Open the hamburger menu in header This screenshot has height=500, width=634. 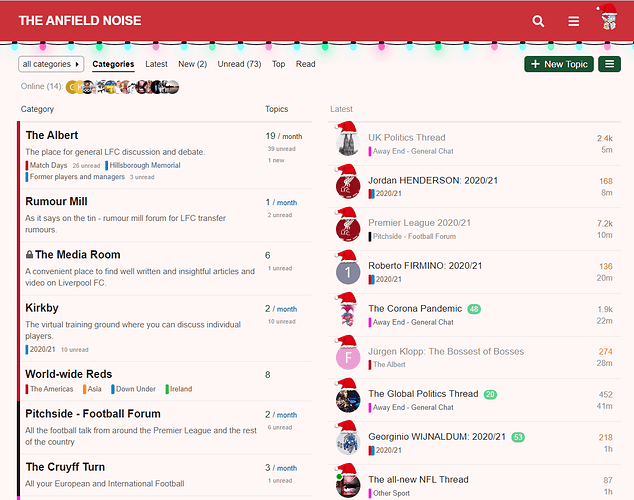[x=573, y=21]
